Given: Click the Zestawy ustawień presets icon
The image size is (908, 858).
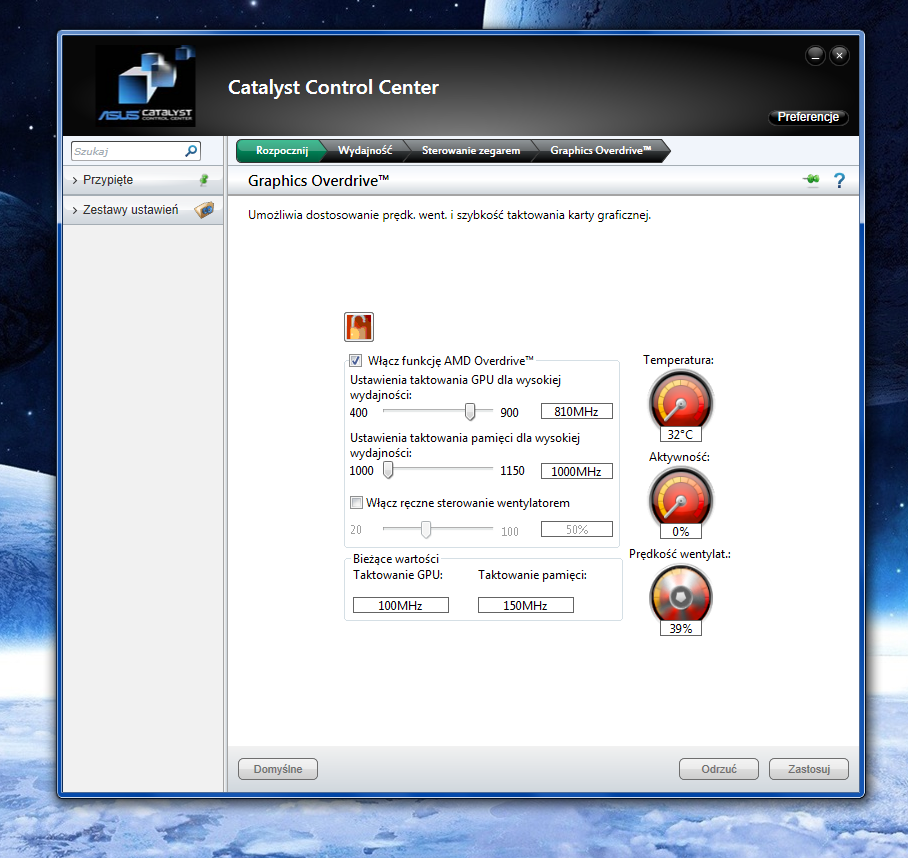Looking at the screenshot, I should pyautogui.click(x=204, y=210).
